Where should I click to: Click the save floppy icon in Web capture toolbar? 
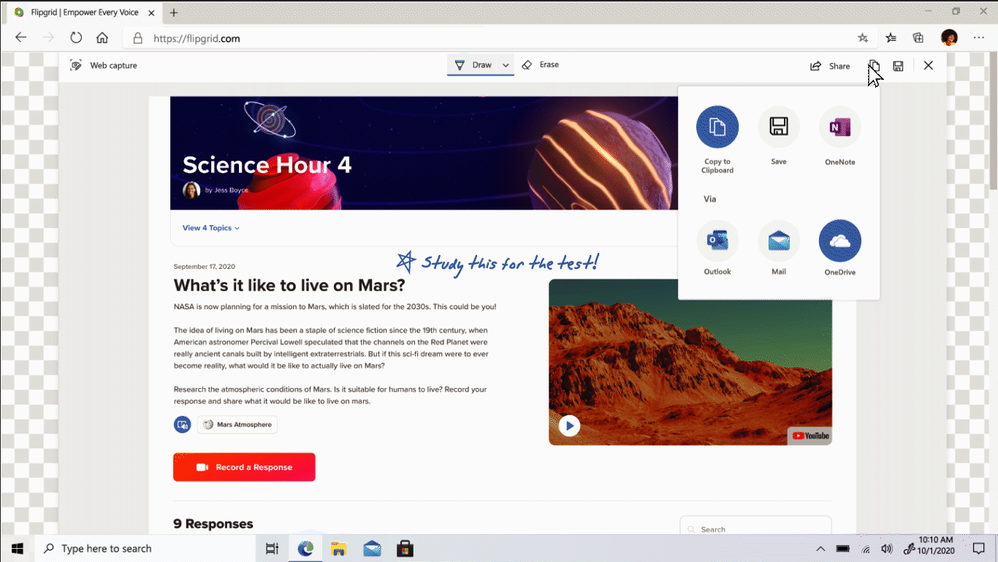[898, 66]
